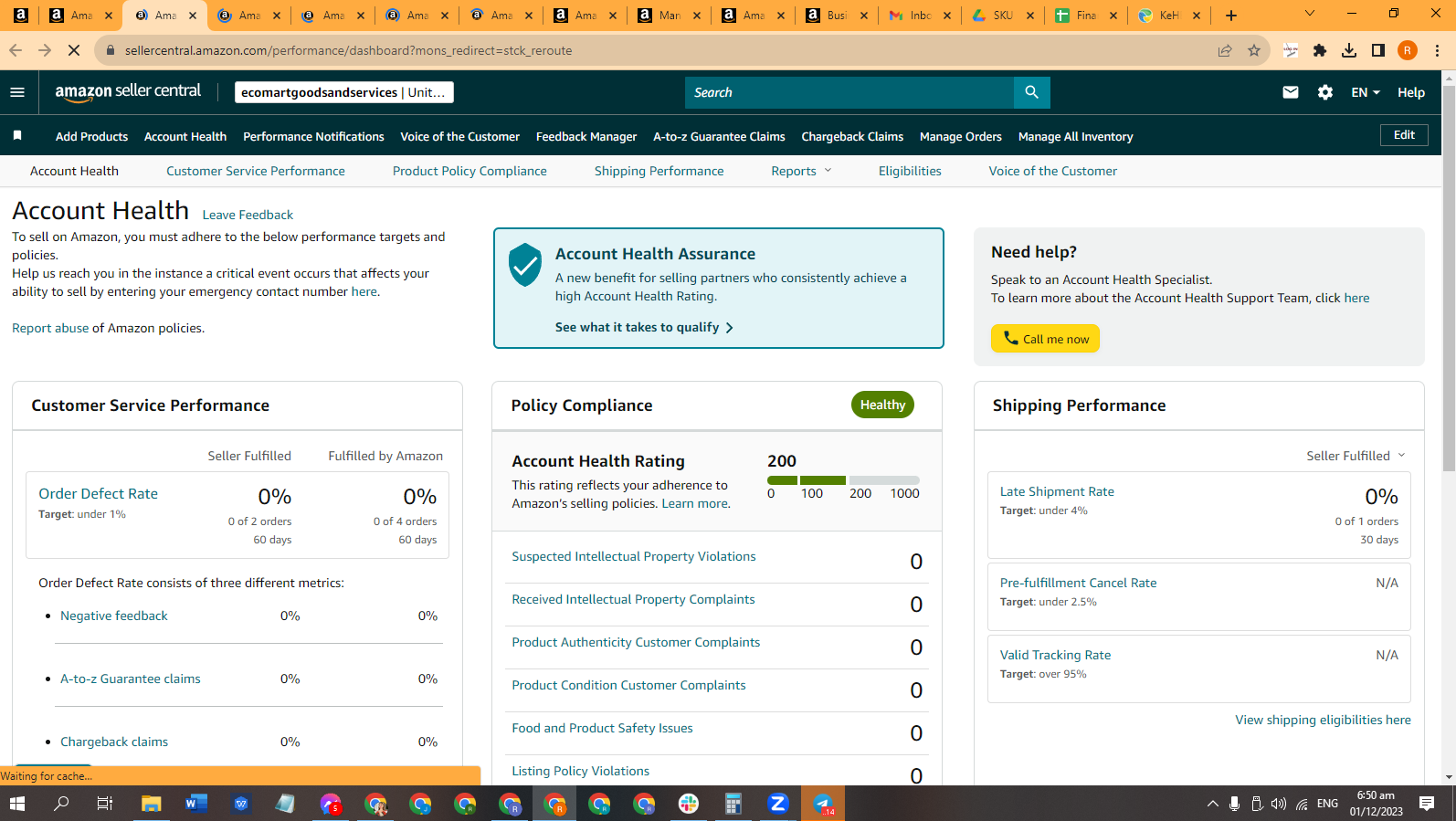This screenshot has height=821, width=1456.
Task: Open the Windows notification center
Action: (x=1427, y=804)
